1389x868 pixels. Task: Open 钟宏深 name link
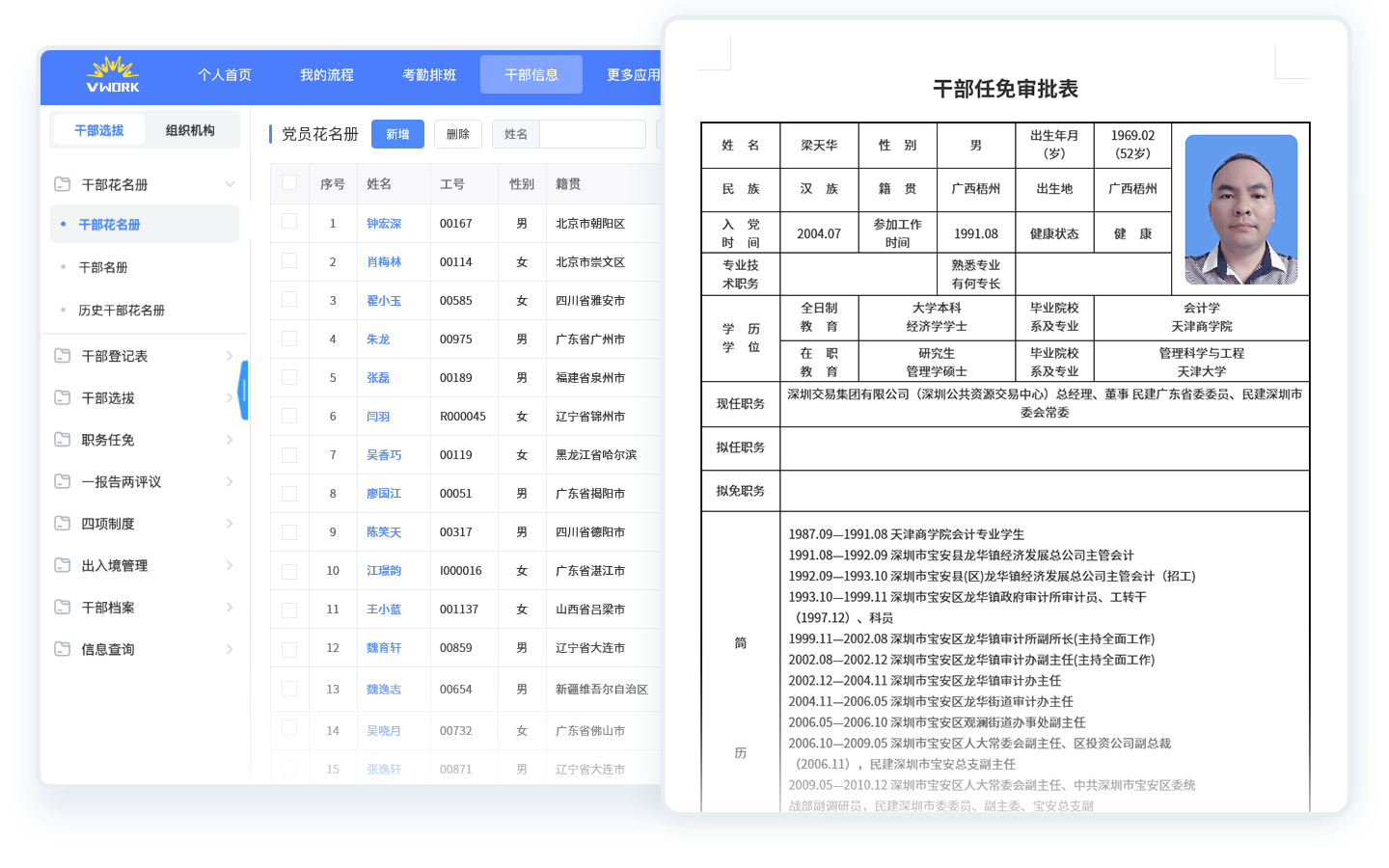pos(384,223)
